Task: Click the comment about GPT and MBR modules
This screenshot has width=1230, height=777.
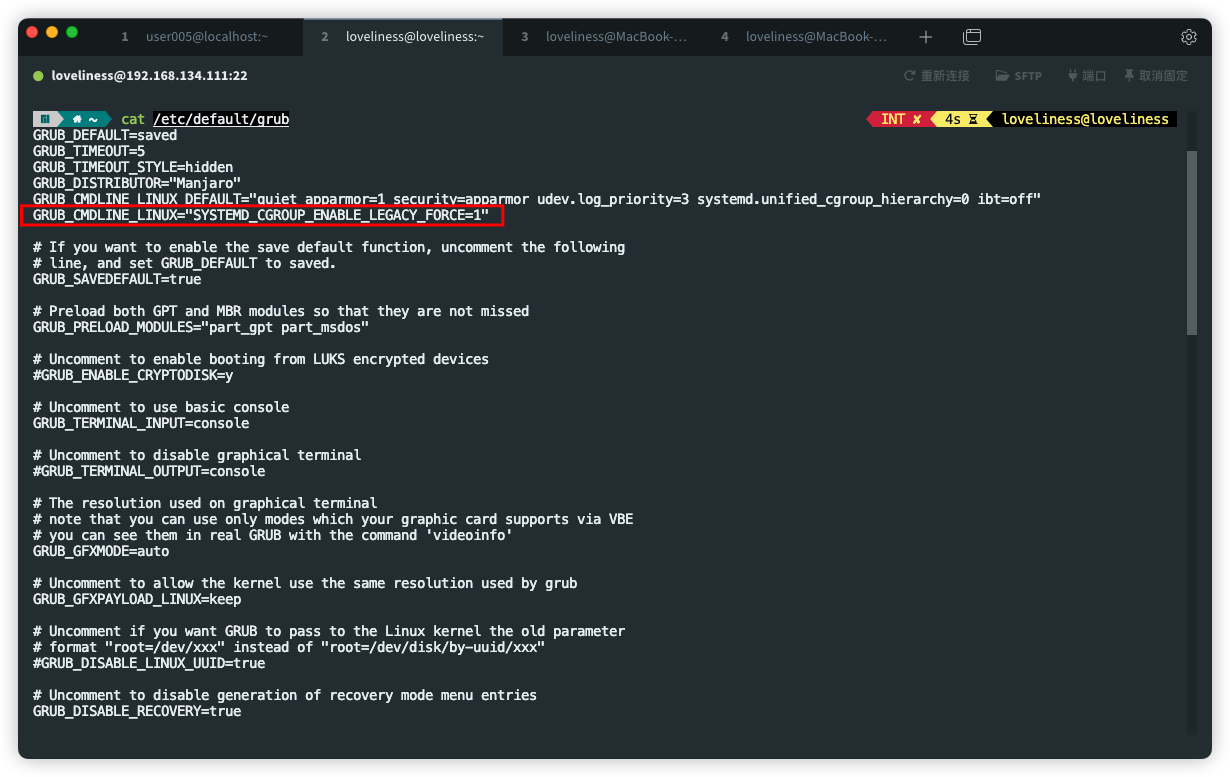Action: point(281,311)
